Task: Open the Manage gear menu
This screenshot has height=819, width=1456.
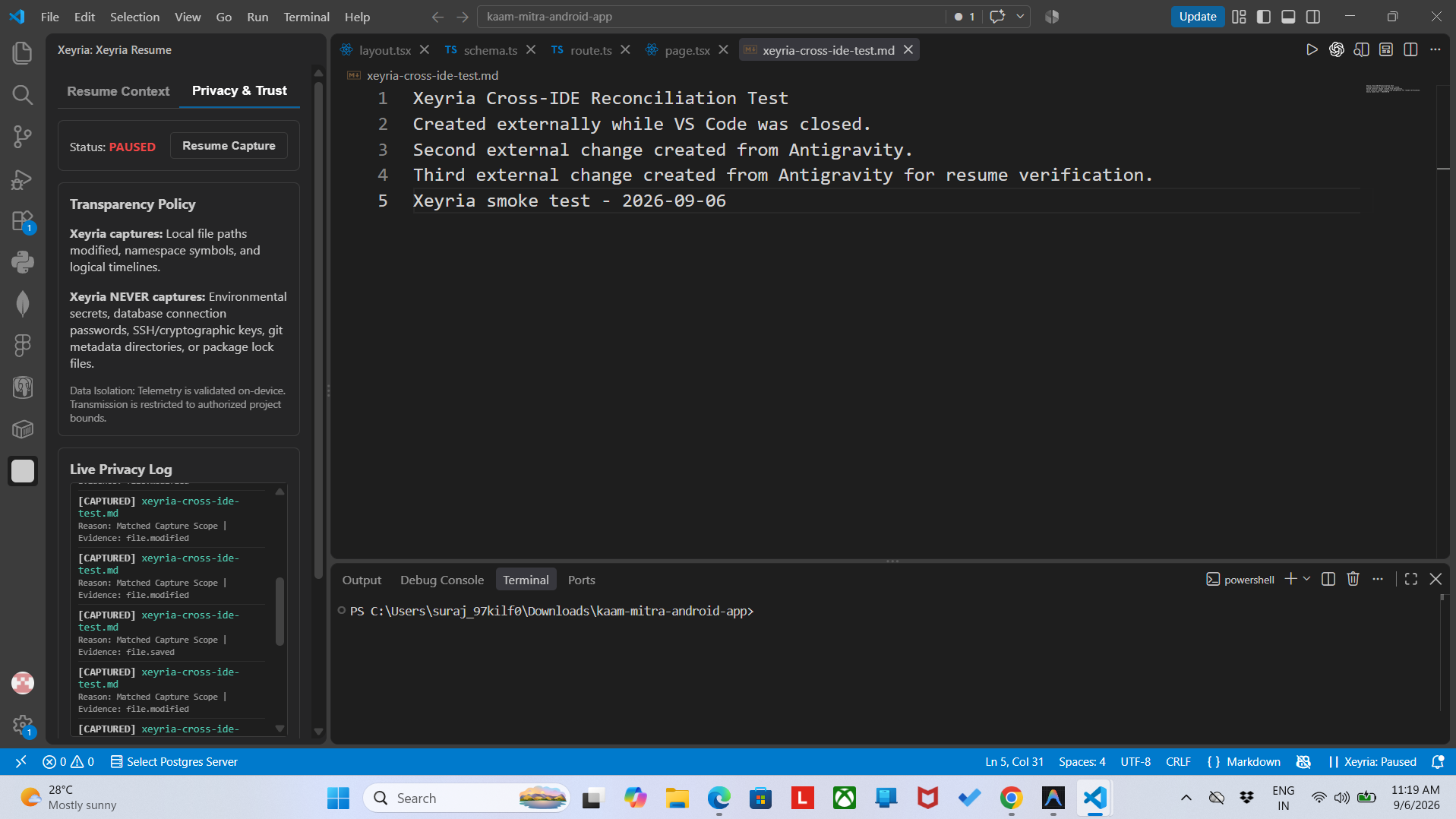Action: [x=23, y=725]
